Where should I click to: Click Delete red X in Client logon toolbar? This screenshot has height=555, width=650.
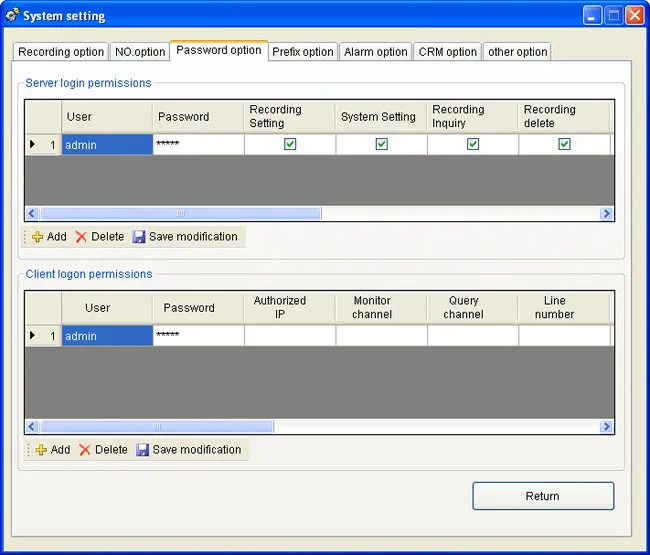coord(85,450)
